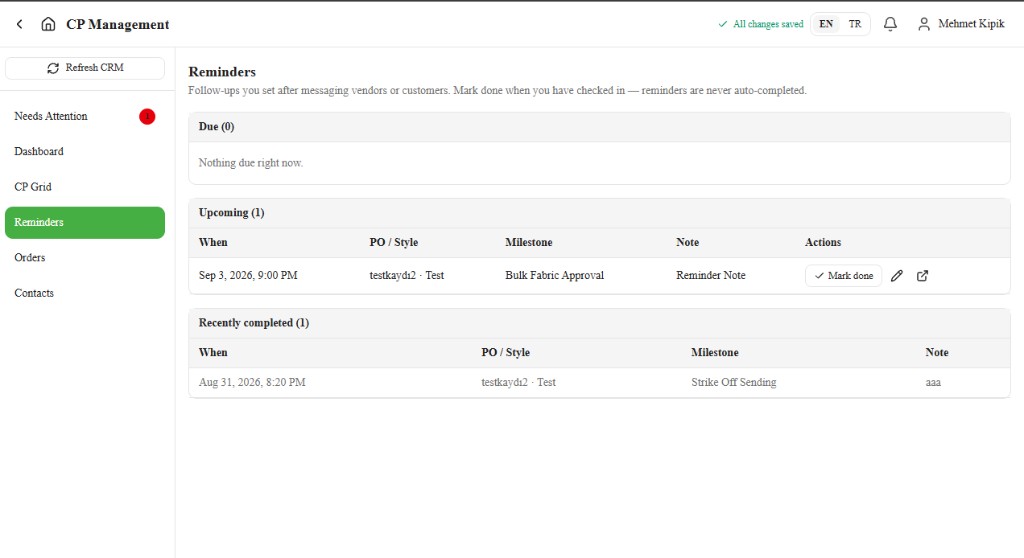Click the CP Management title

tap(118, 25)
